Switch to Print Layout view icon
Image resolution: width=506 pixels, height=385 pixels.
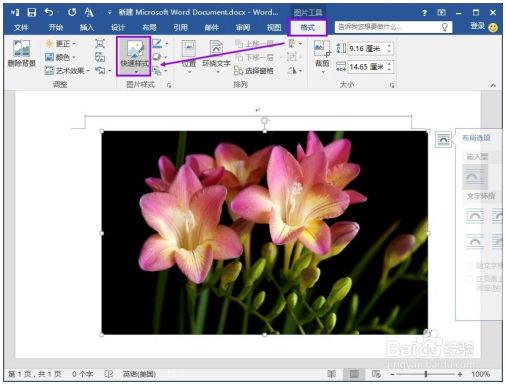click(354, 374)
